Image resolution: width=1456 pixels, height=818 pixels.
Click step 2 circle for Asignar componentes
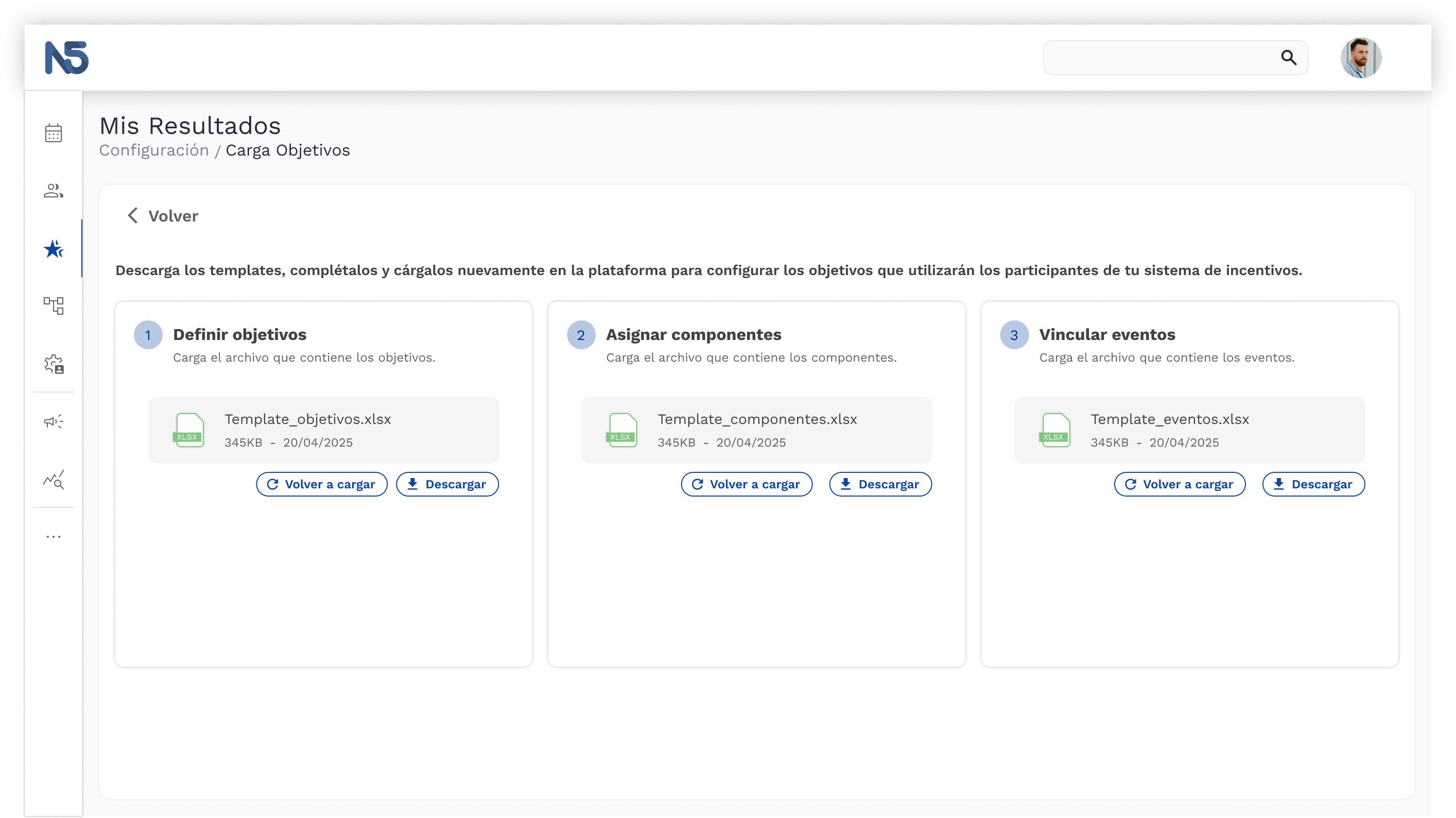point(581,335)
